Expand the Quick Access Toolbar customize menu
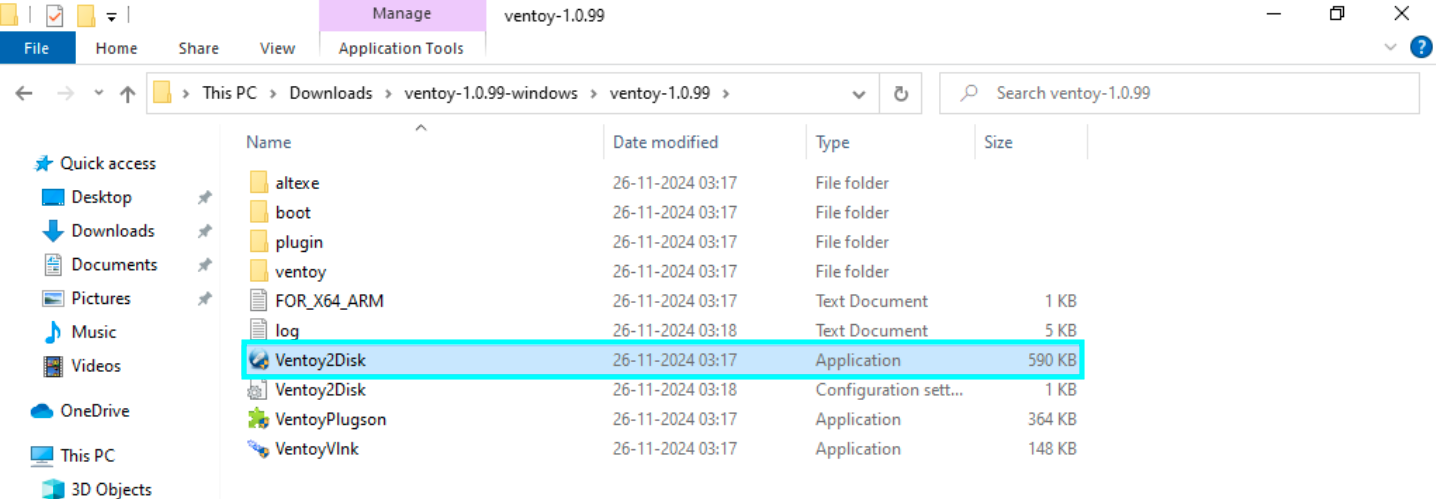This screenshot has height=499, width=1436. (110, 16)
